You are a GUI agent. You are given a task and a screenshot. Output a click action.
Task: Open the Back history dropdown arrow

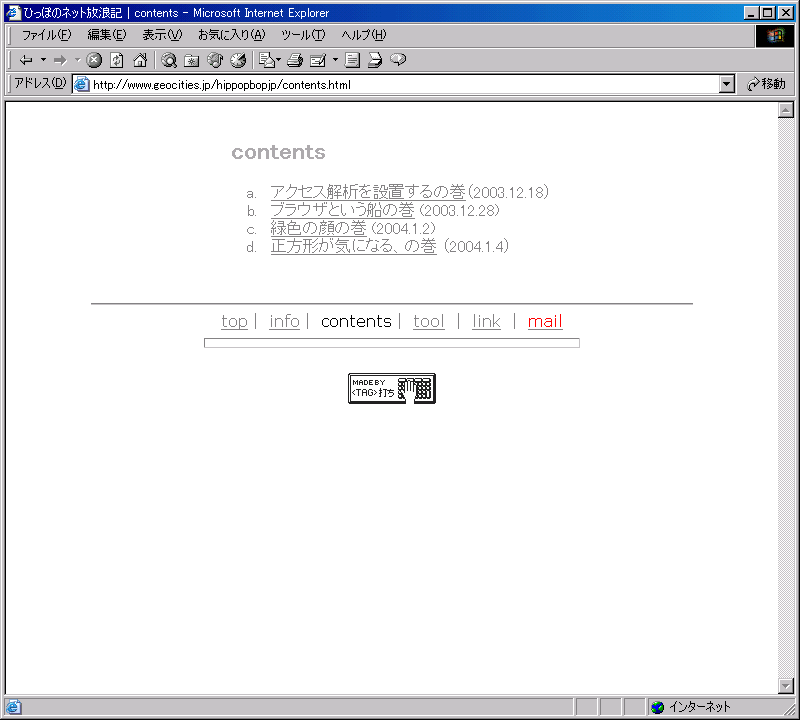43,60
